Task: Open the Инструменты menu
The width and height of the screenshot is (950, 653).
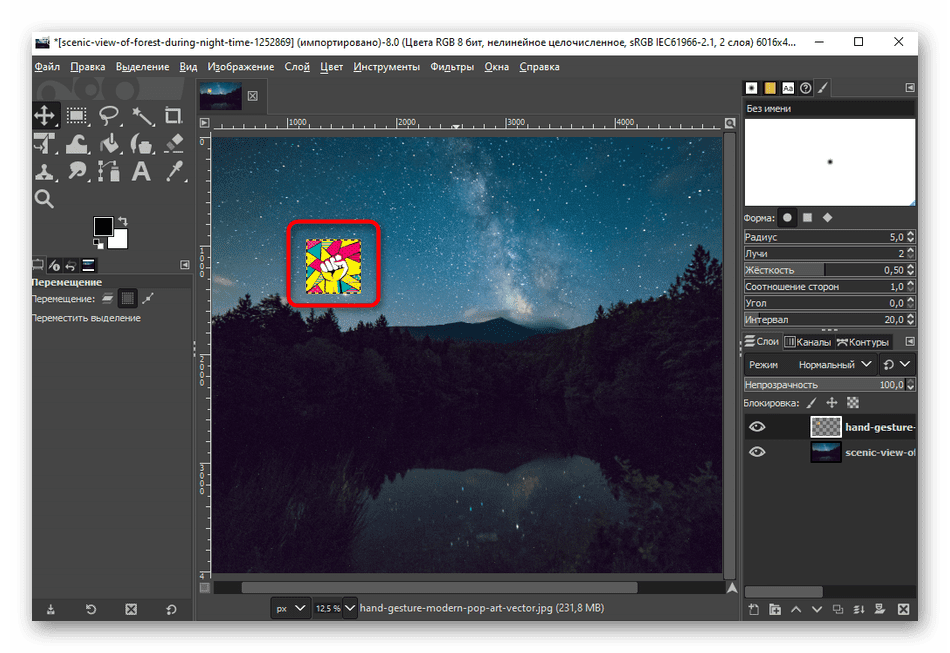Action: [x=387, y=67]
